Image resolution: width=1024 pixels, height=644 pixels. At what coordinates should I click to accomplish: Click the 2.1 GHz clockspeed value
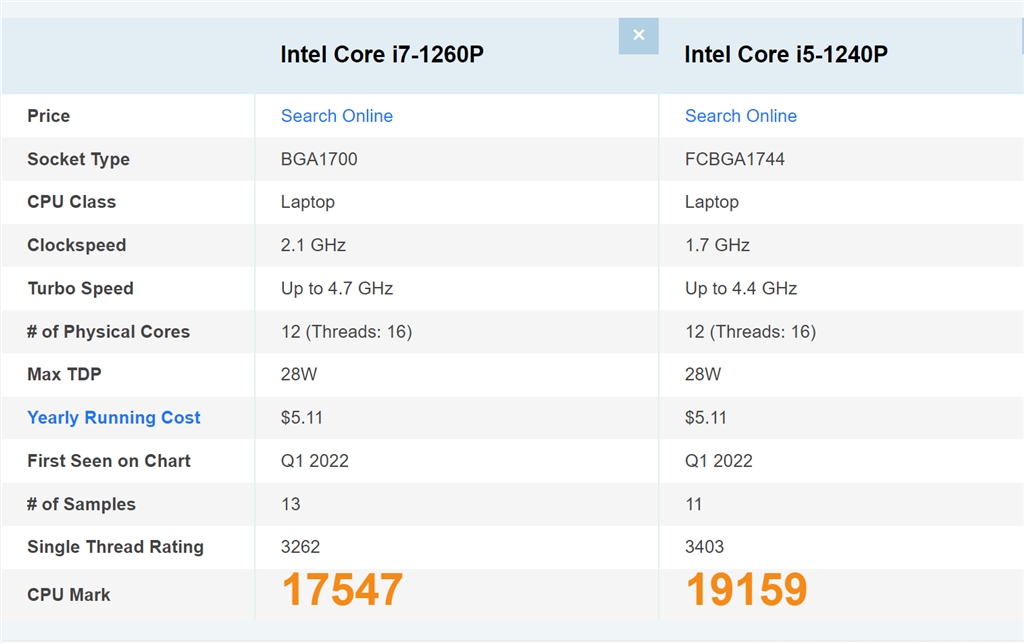click(313, 245)
